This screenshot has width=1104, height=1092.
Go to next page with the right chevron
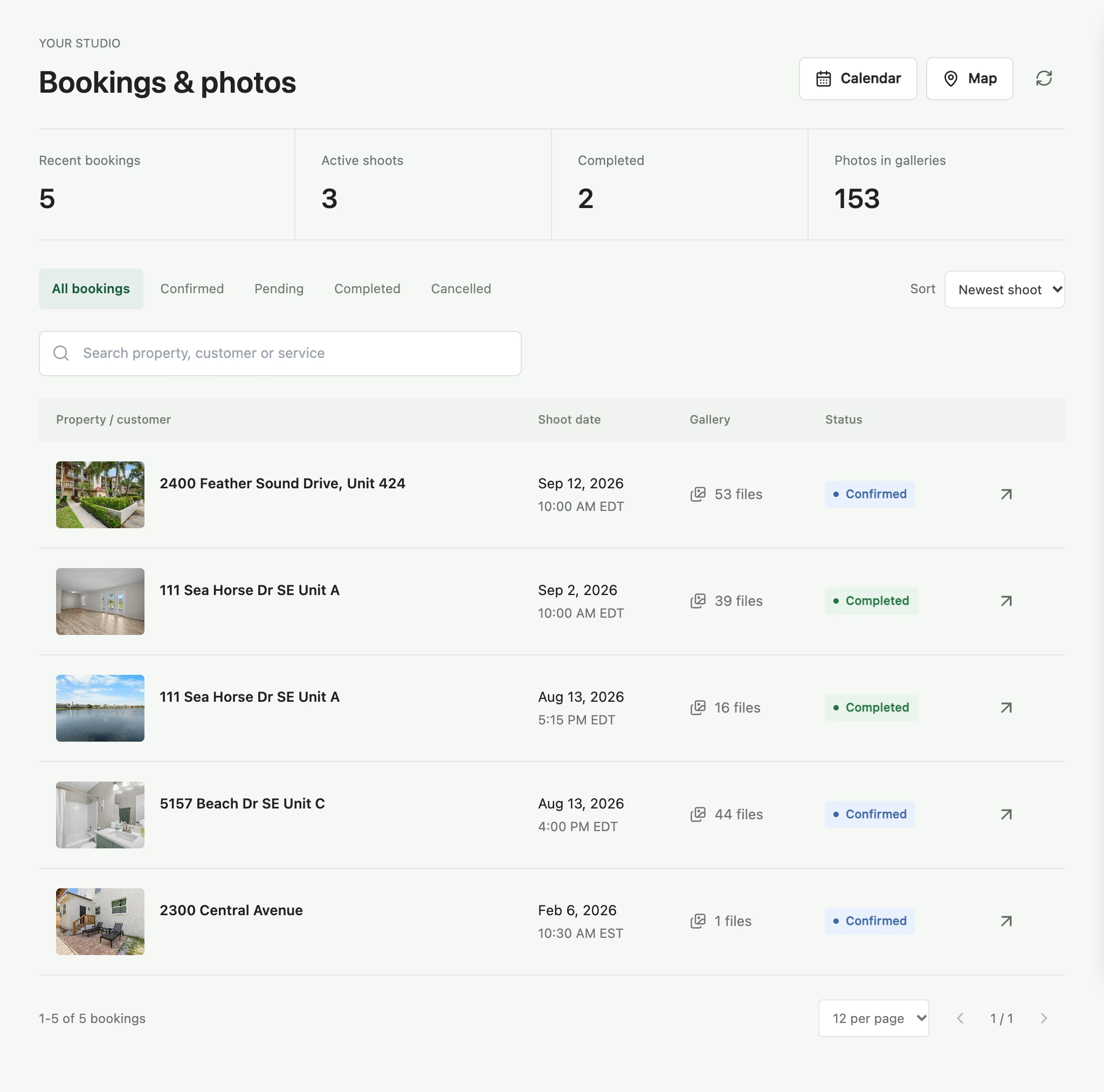[1044, 1018]
